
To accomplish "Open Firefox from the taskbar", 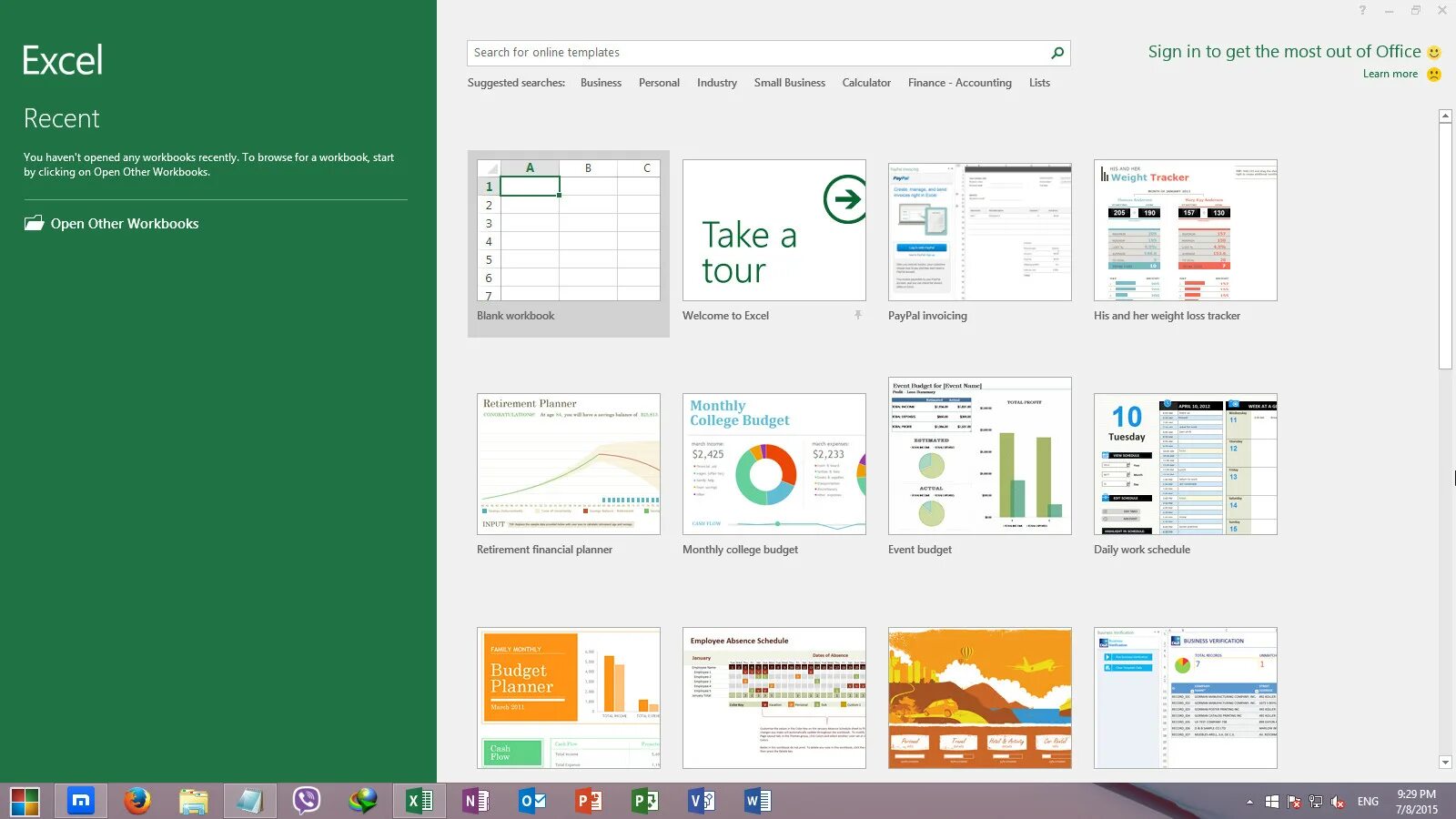I will click(x=137, y=801).
